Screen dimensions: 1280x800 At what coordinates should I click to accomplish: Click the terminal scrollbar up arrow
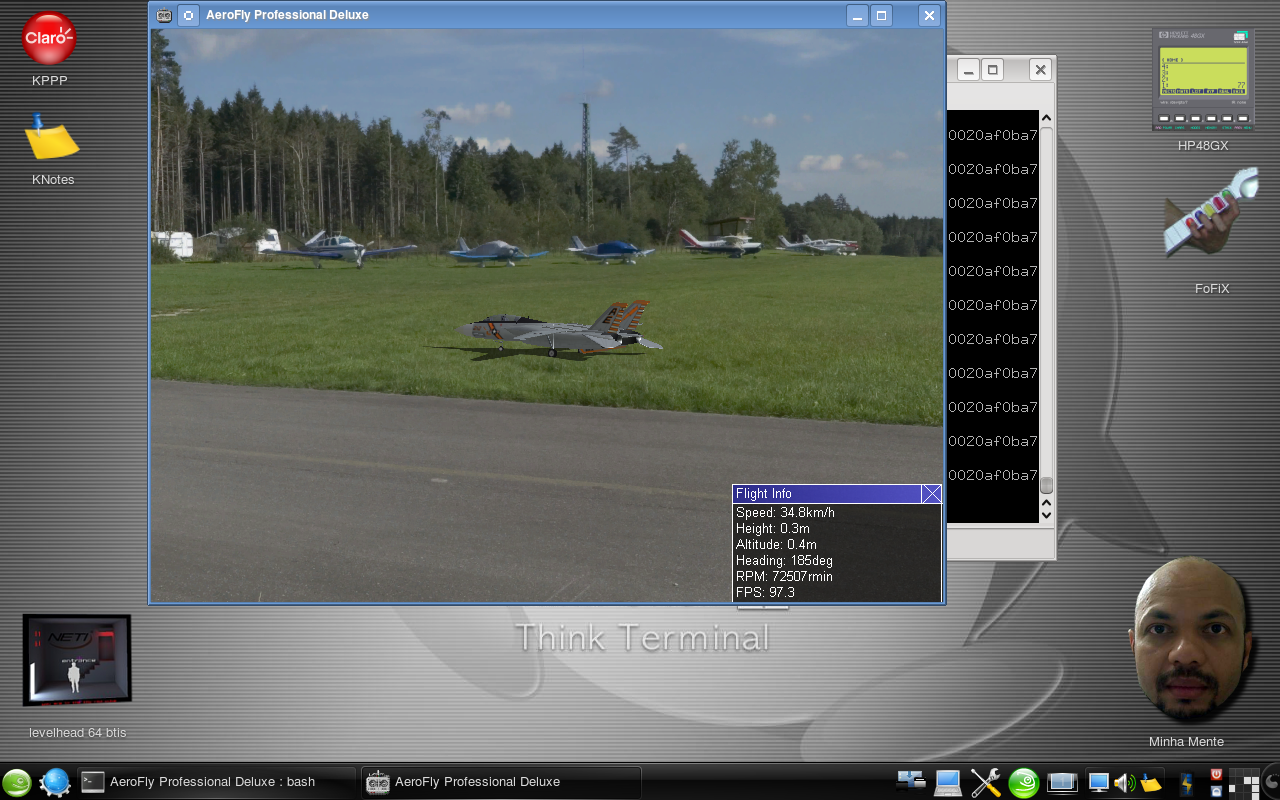pos(1046,119)
